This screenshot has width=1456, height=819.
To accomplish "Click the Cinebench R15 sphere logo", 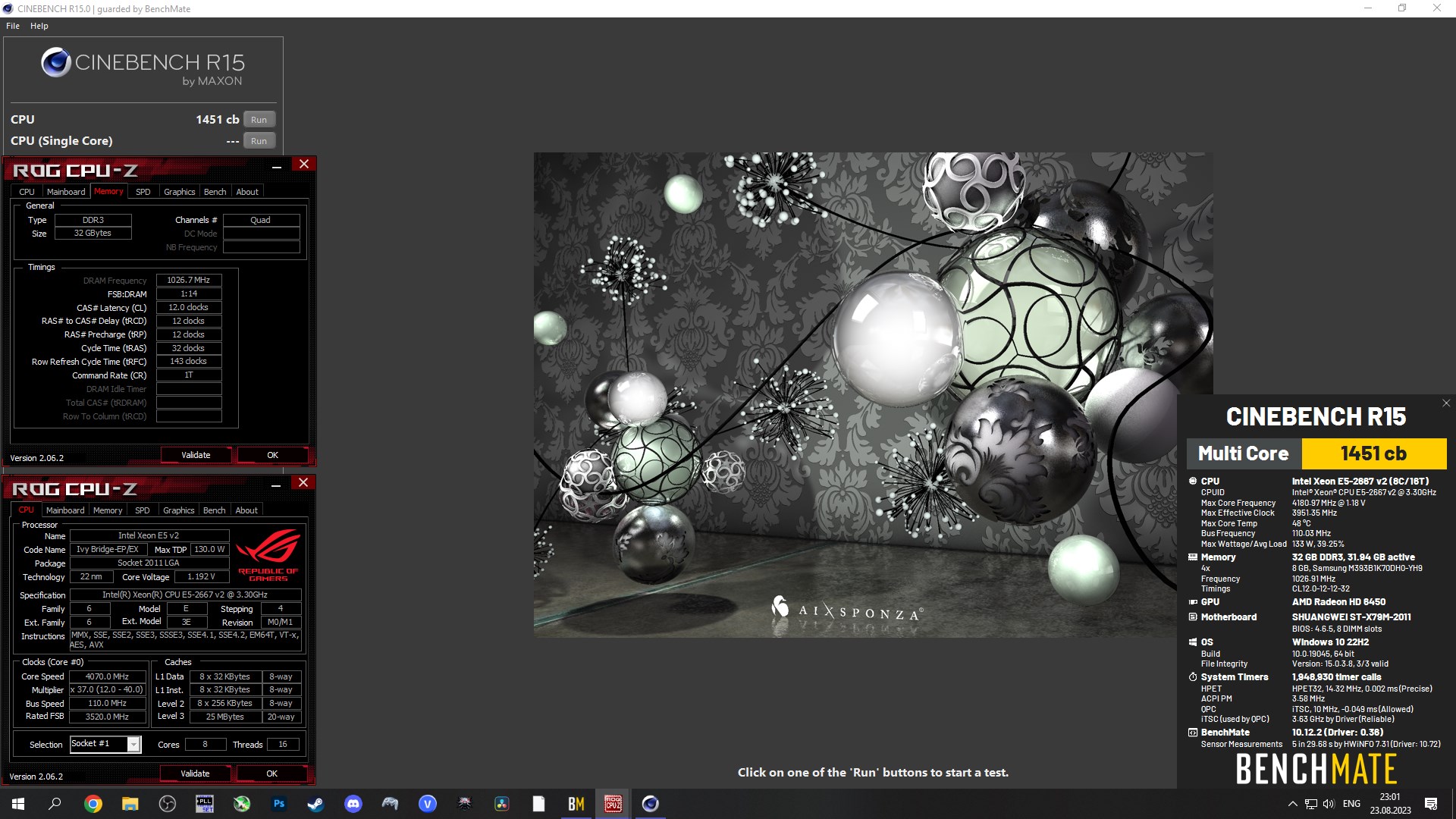I will click(56, 63).
